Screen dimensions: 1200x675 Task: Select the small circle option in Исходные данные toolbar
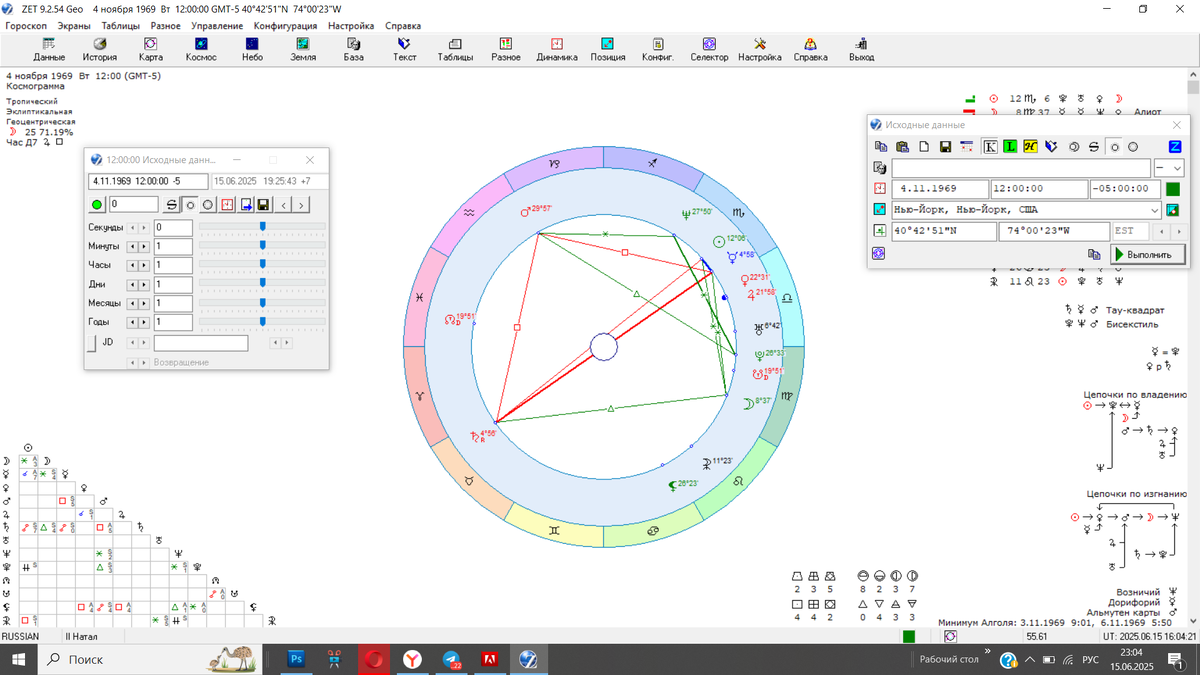[1115, 147]
